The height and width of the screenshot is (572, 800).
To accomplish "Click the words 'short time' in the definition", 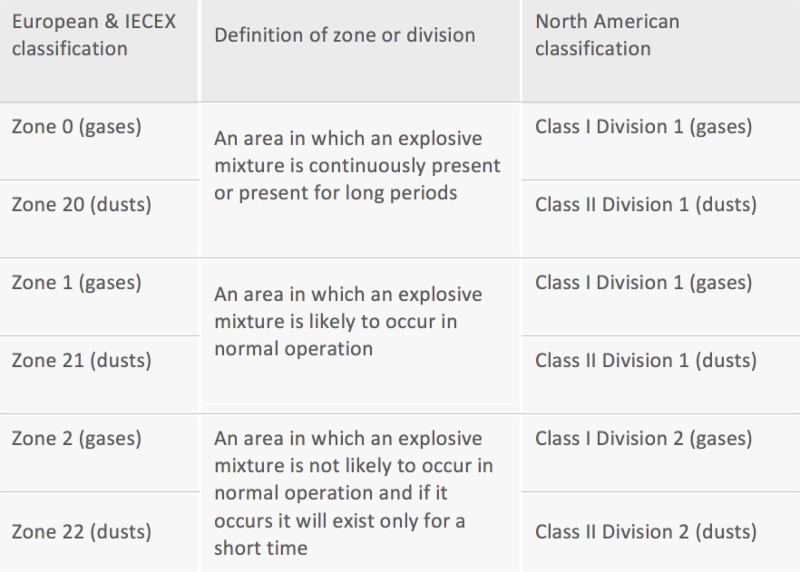I will click(x=258, y=549).
